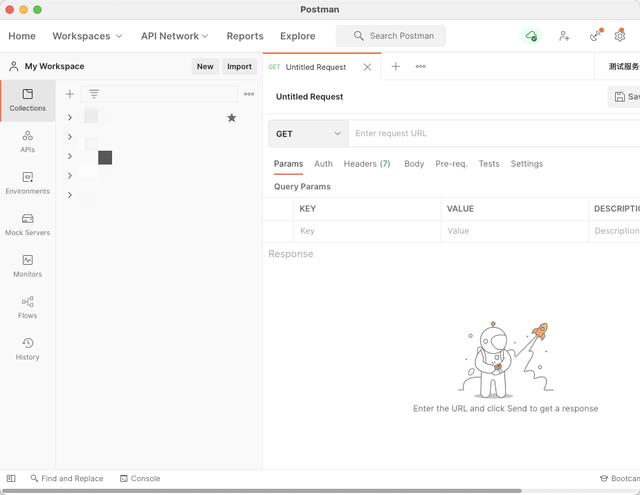Open the History sidebar panel
Viewport: 640px width, 495px height.
click(27, 348)
